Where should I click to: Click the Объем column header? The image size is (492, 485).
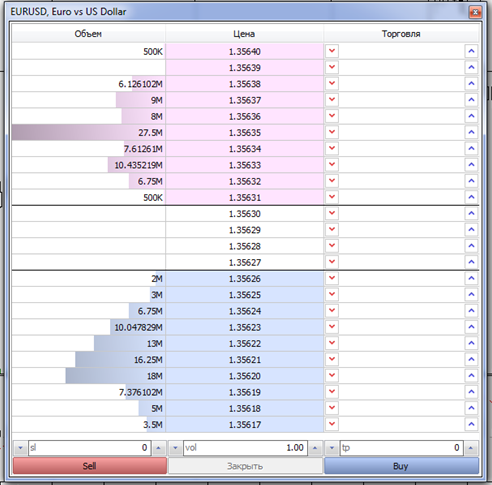pyautogui.click(x=88, y=34)
